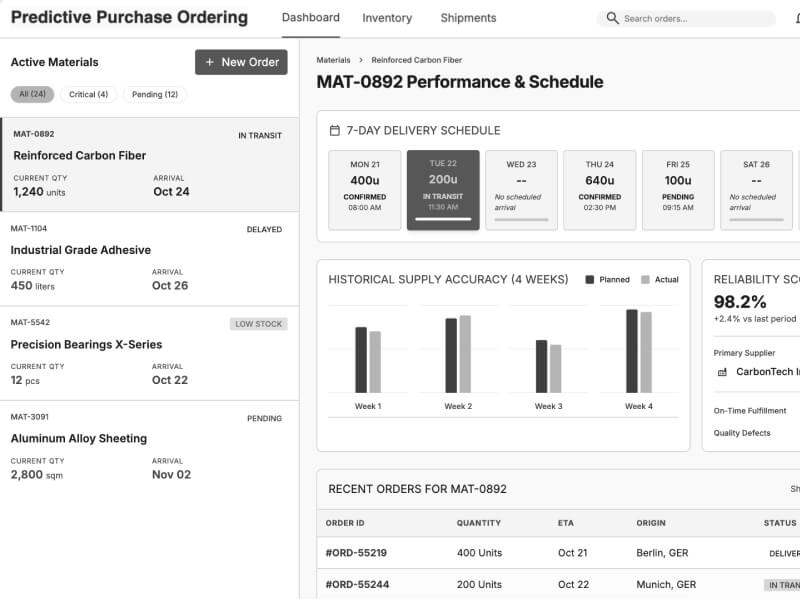
Task: Click the Berlin, GER origin cell
Action: 662,553
